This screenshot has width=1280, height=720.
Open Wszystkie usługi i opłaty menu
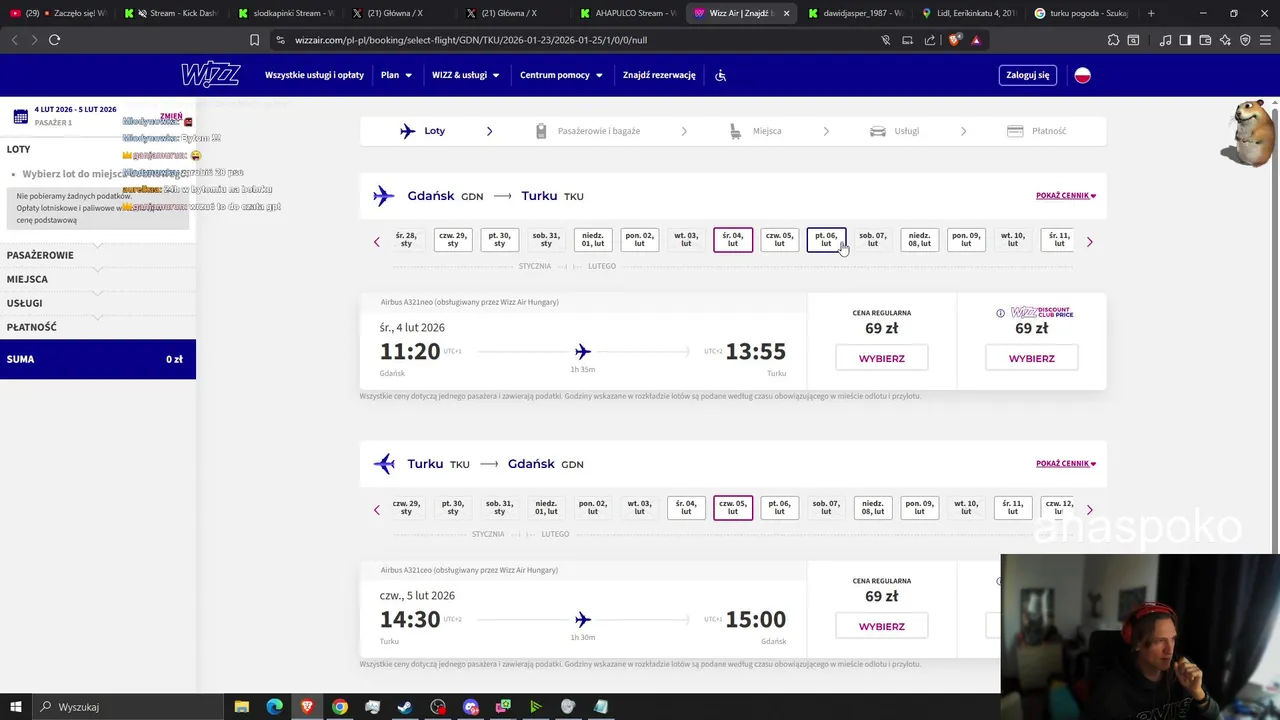[314, 75]
